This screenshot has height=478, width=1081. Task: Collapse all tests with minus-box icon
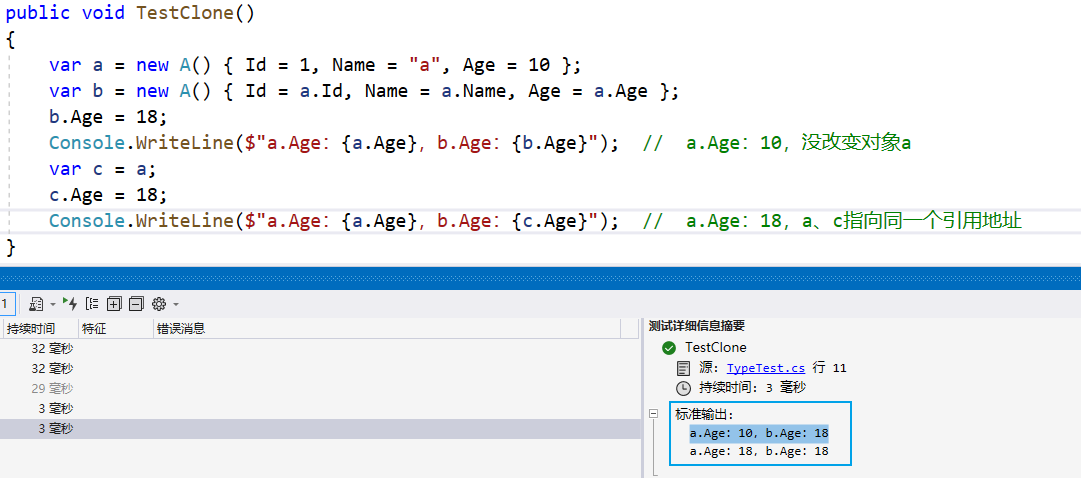(137, 303)
